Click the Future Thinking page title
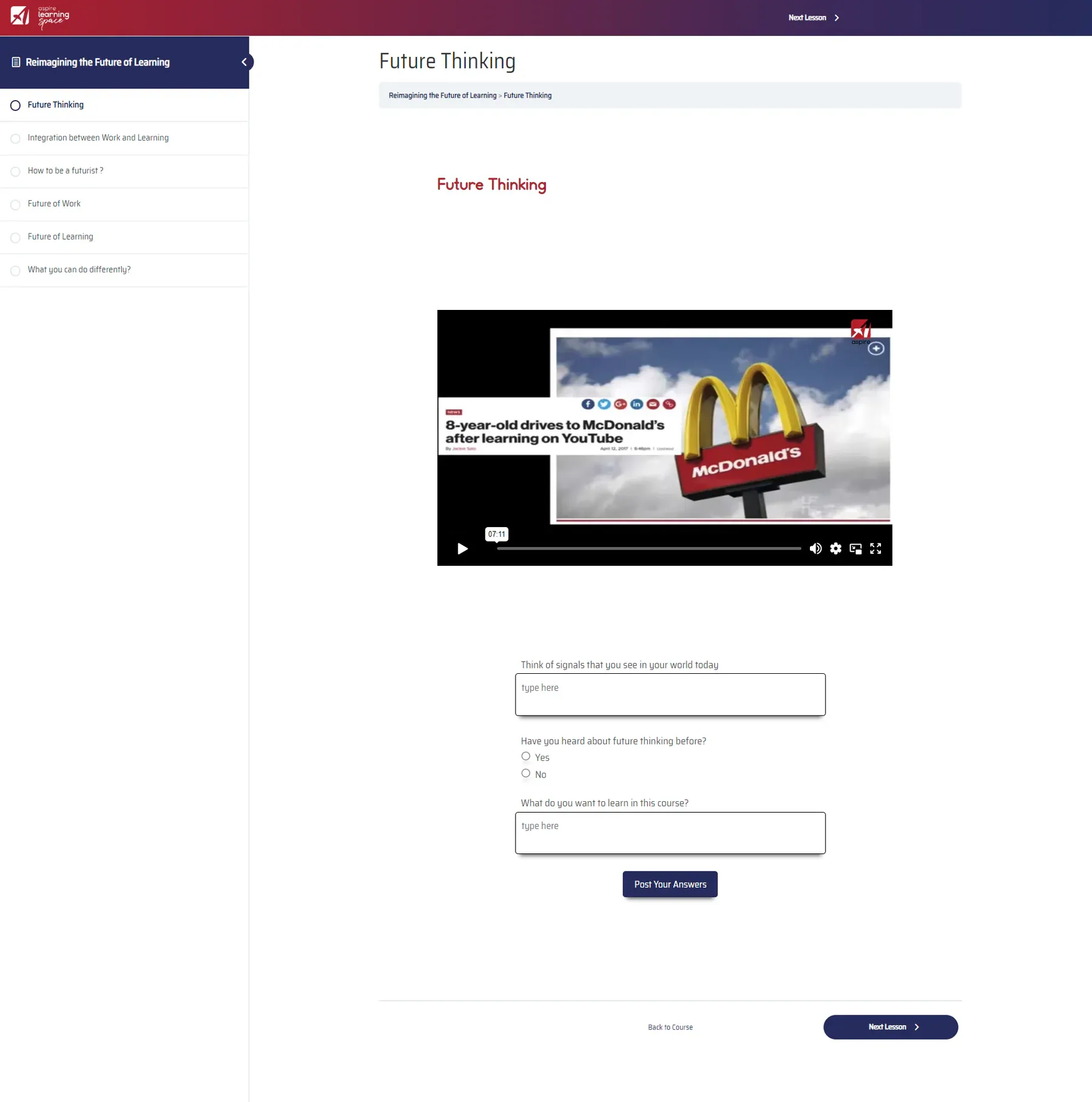 [447, 61]
